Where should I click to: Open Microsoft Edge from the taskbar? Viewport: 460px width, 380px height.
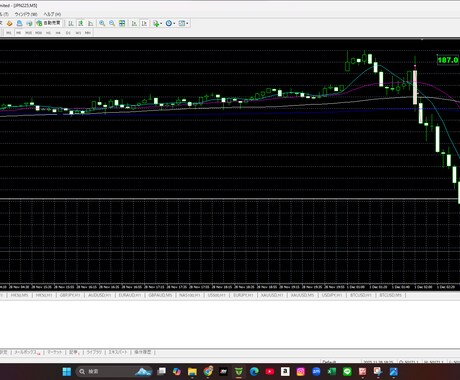[254, 371]
